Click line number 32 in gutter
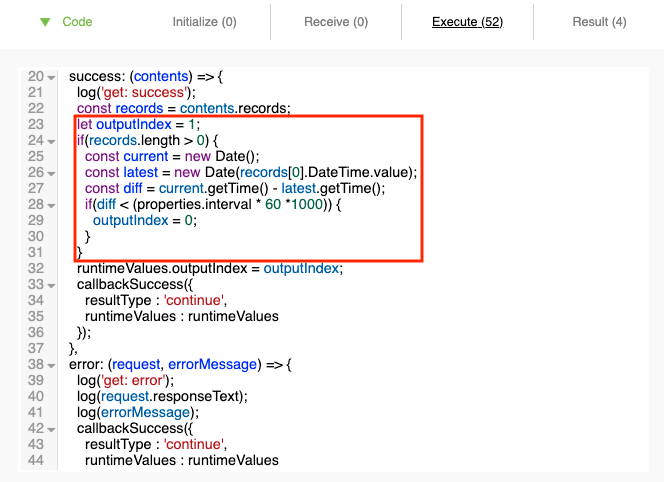664x482 pixels. [x=36, y=268]
